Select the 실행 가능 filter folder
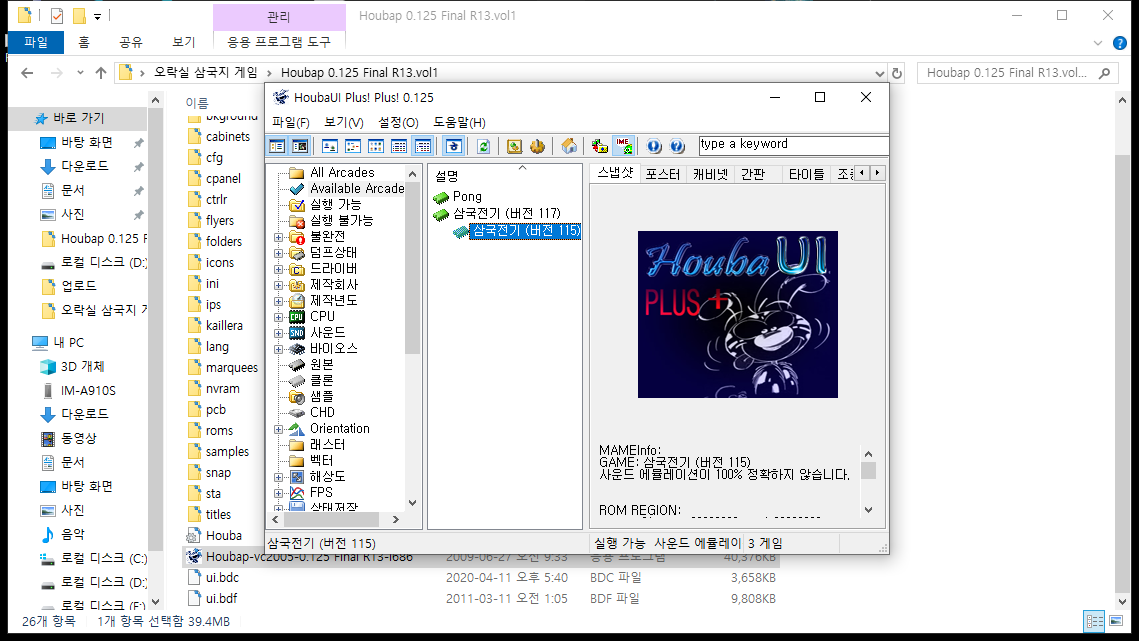 pos(335,204)
